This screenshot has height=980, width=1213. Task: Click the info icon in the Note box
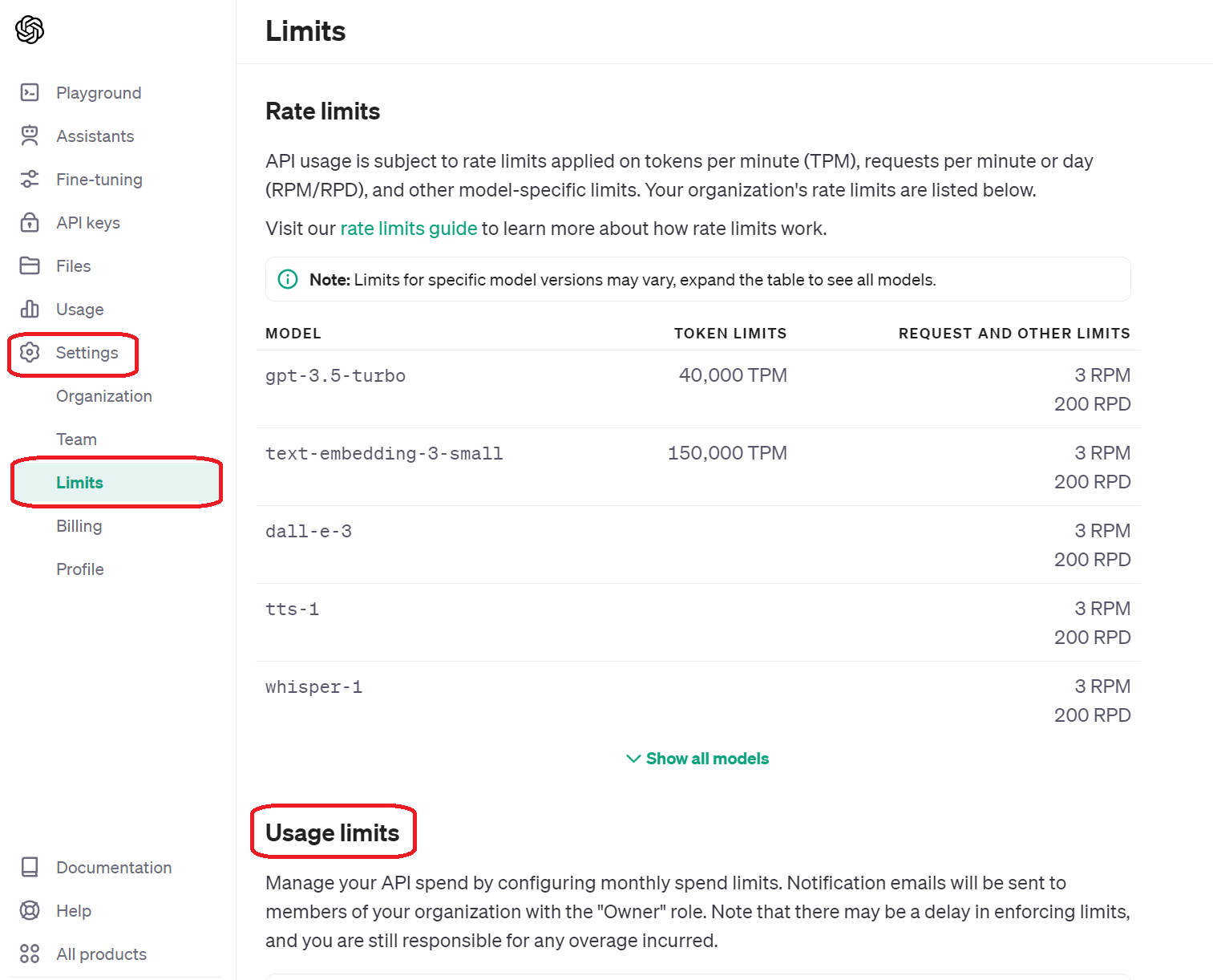(288, 280)
